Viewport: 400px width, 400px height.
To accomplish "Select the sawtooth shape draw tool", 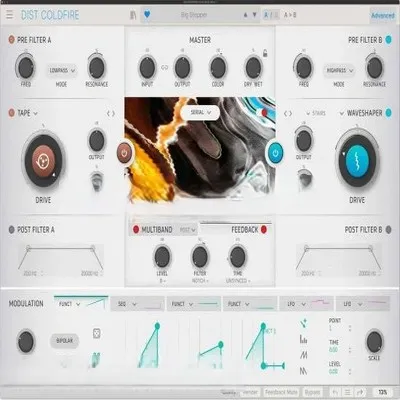I will point(303,370).
